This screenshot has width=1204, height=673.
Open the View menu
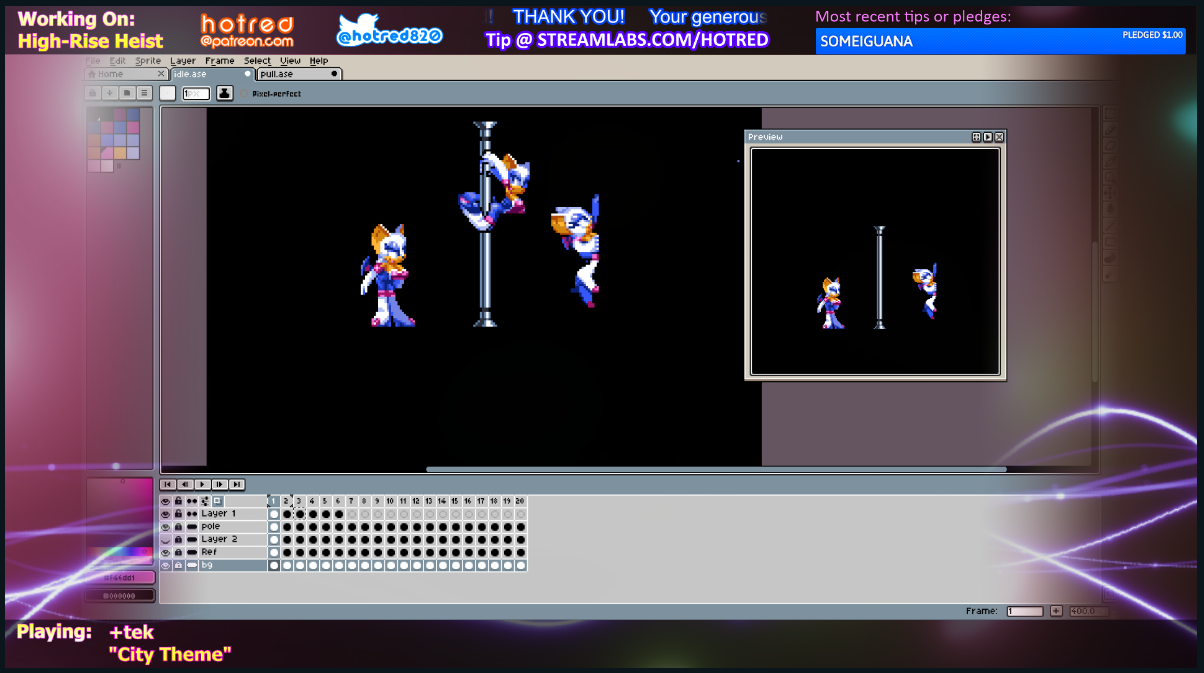(x=290, y=61)
